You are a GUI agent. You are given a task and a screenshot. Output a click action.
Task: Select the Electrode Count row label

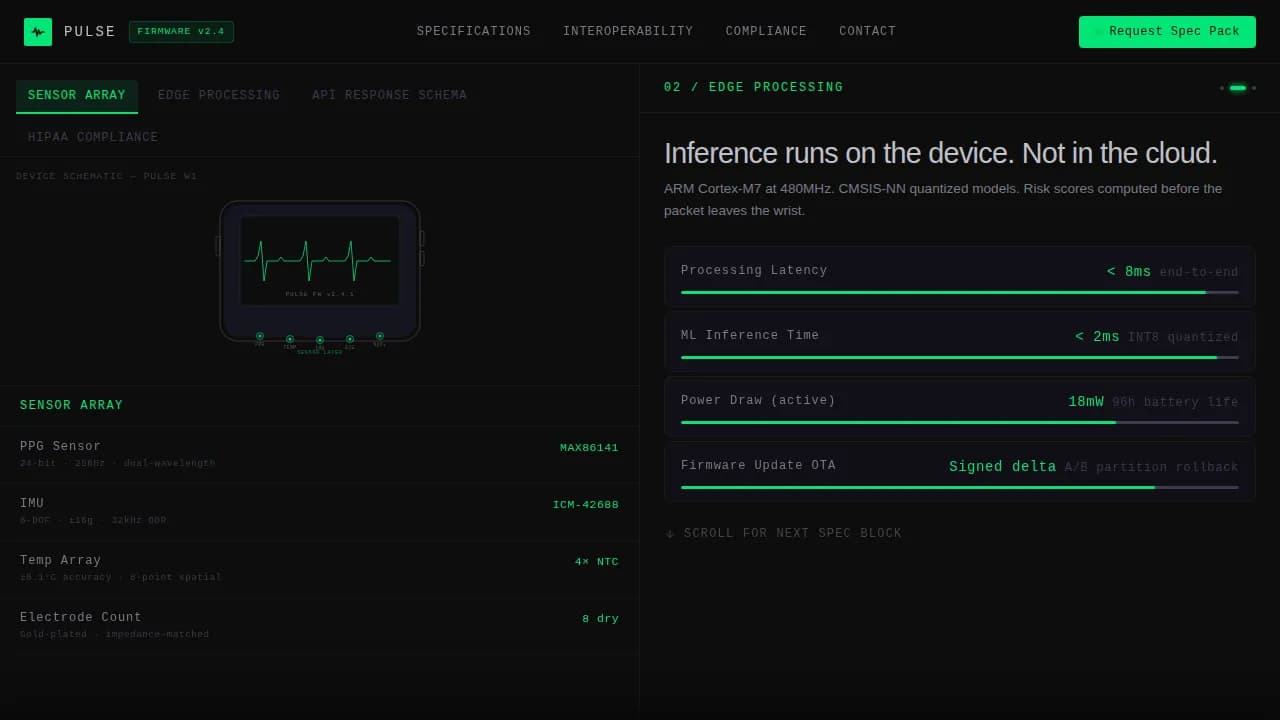coord(81,617)
